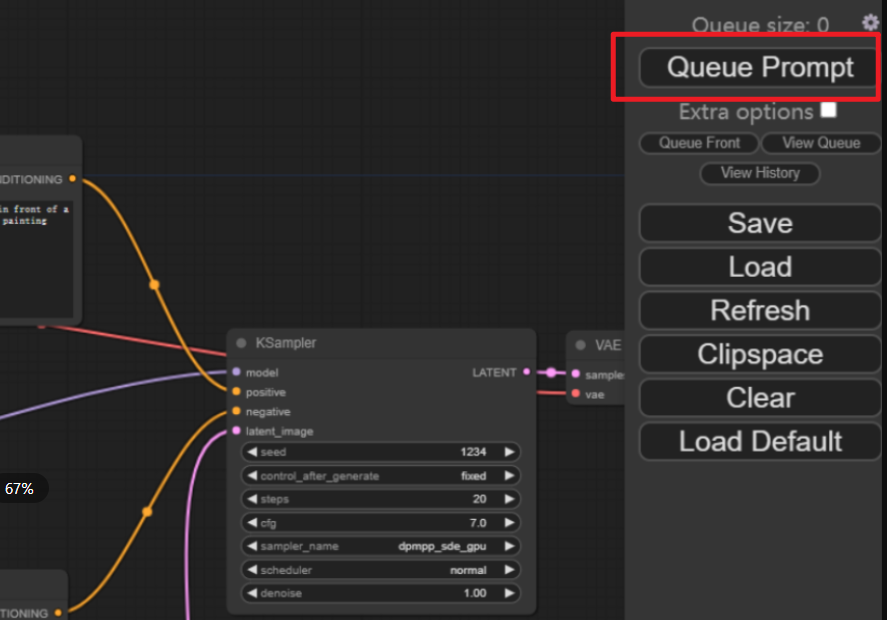Click the KSampler model input port
Image resolution: width=887 pixels, height=620 pixels.
pos(236,373)
